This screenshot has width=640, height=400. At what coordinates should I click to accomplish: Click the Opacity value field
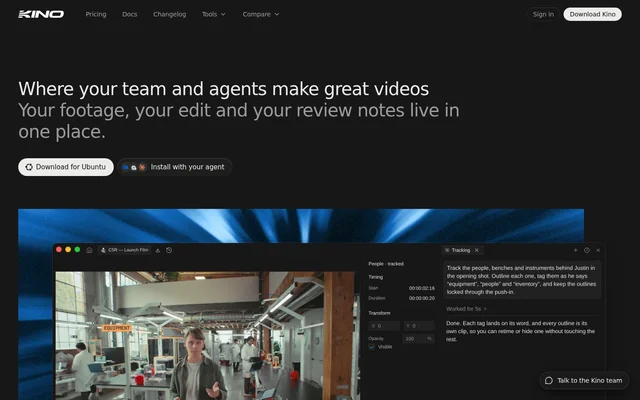(x=419, y=339)
